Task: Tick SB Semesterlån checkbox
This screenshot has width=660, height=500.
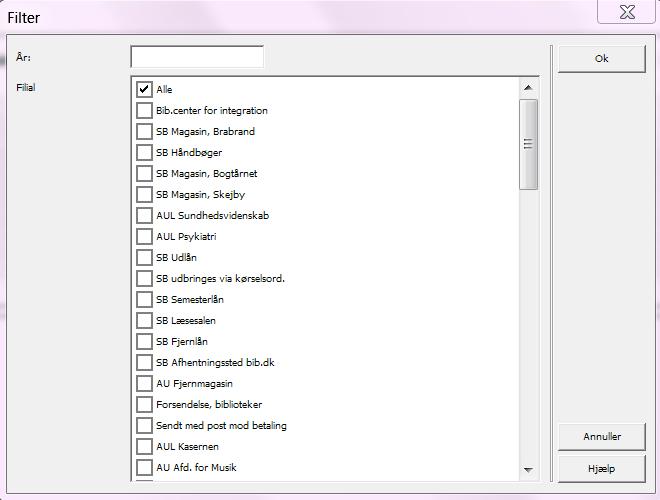Action: pos(144,300)
